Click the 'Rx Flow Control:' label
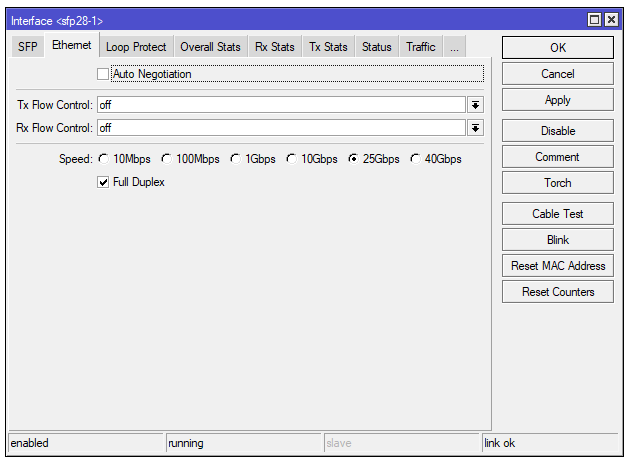This screenshot has width=632, height=463. click(54, 128)
